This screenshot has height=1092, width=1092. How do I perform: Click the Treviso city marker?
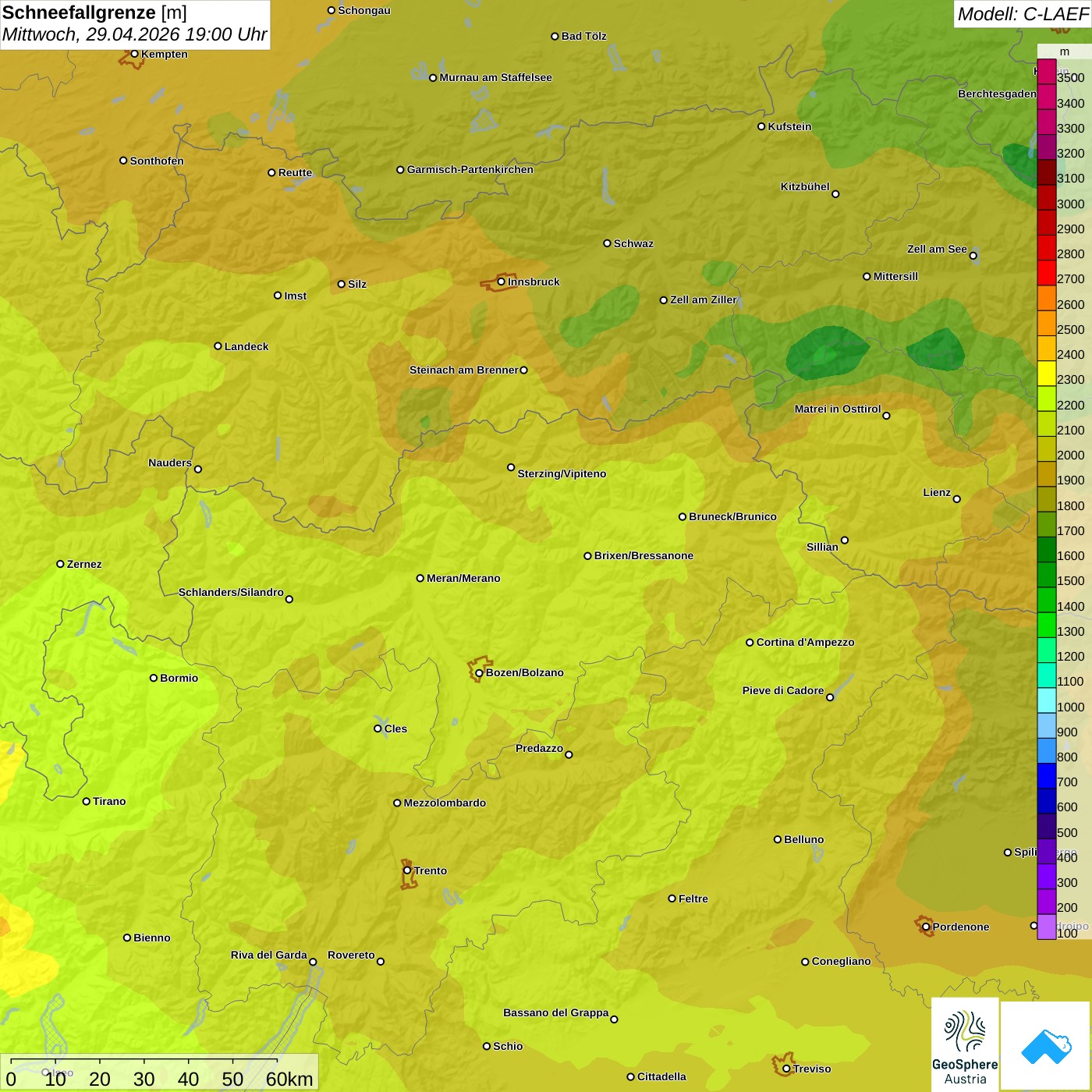click(786, 1069)
